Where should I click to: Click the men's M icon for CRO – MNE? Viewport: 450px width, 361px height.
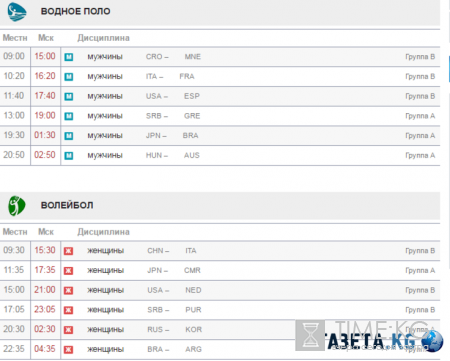point(69,57)
